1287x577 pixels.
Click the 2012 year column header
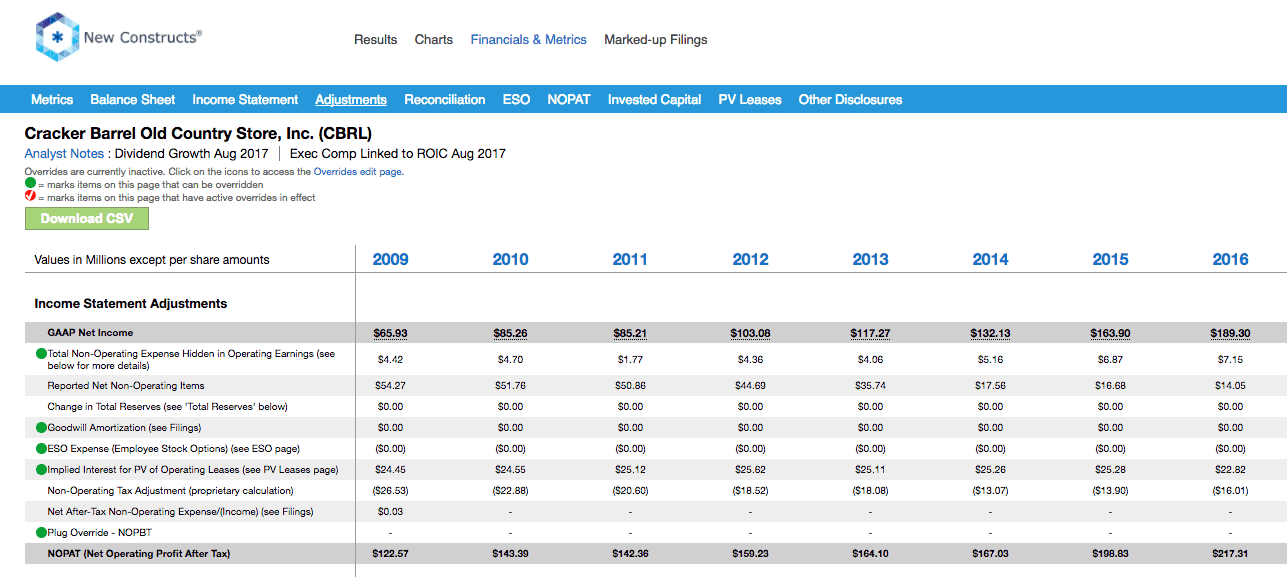click(x=751, y=260)
